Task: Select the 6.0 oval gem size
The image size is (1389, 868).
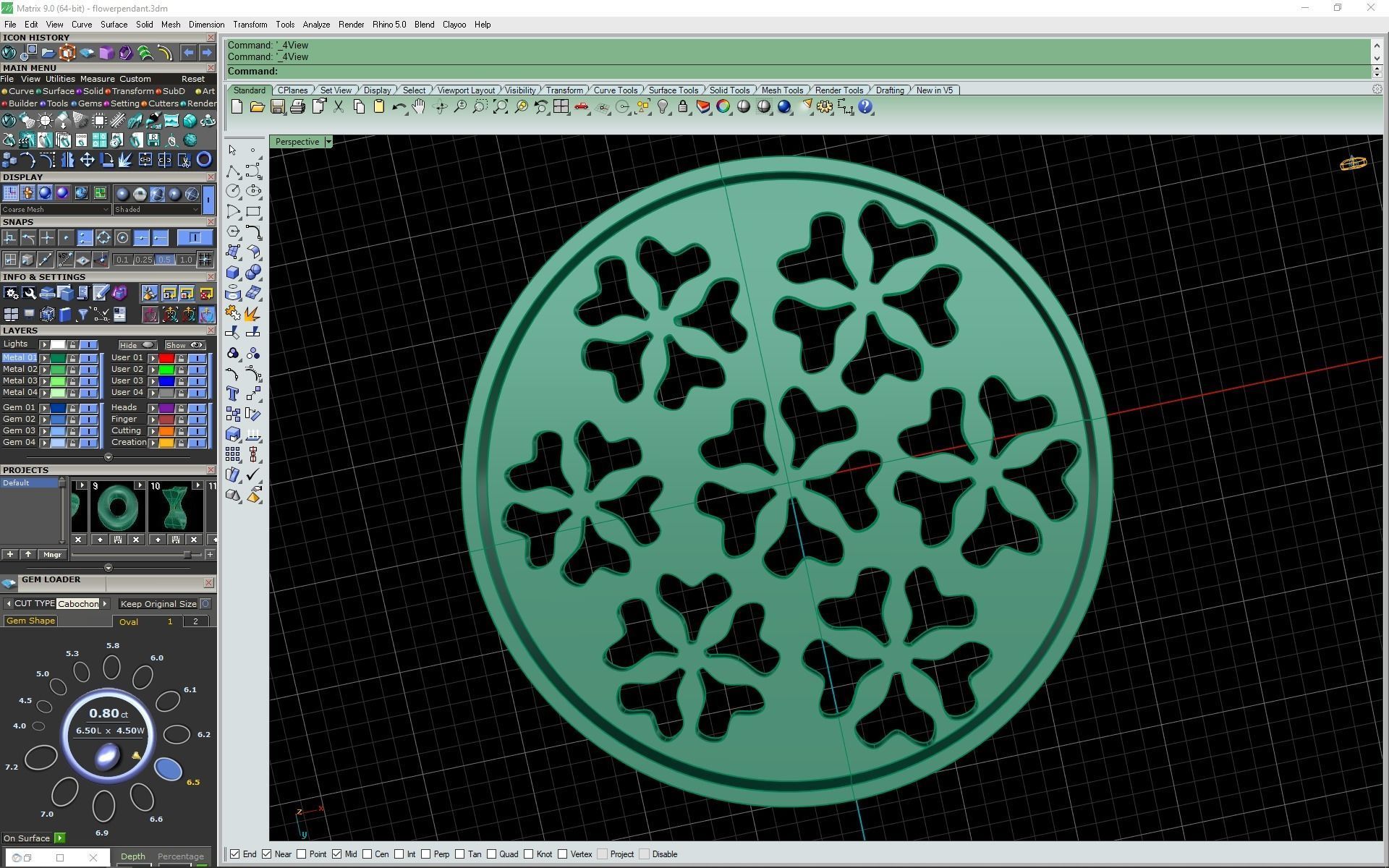Action: [143, 677]
